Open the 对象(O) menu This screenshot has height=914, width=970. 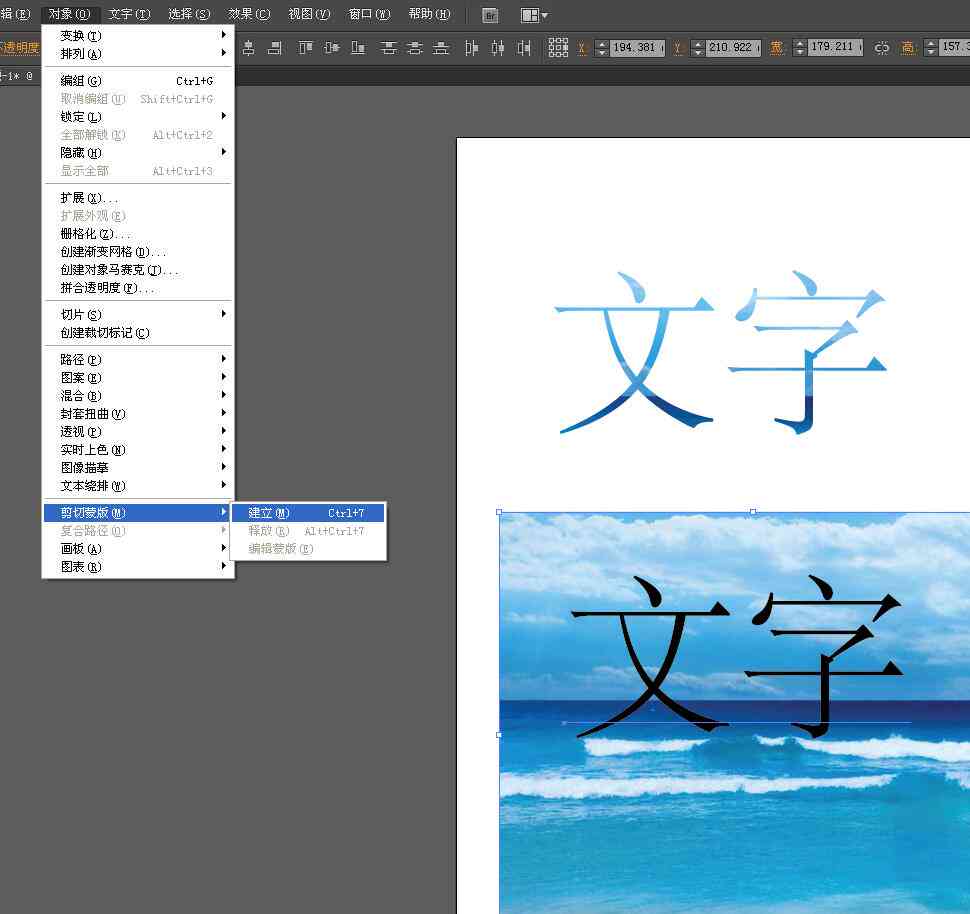tap(69, 14)
